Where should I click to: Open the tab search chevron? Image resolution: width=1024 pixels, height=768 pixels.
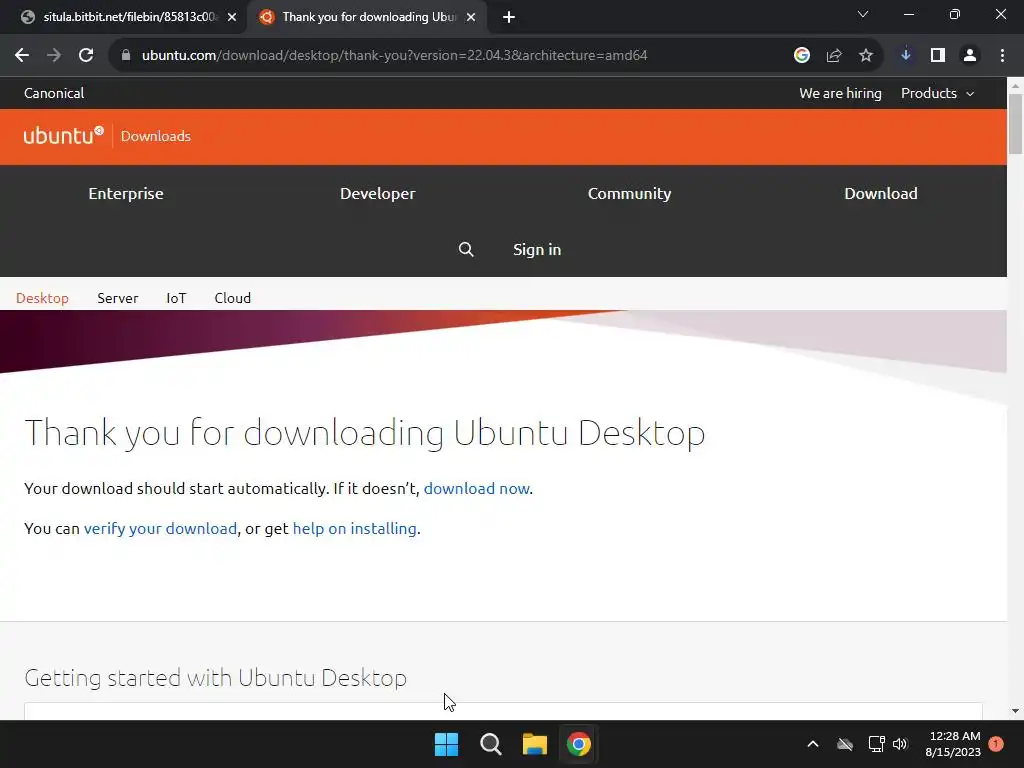coord(863,14)
